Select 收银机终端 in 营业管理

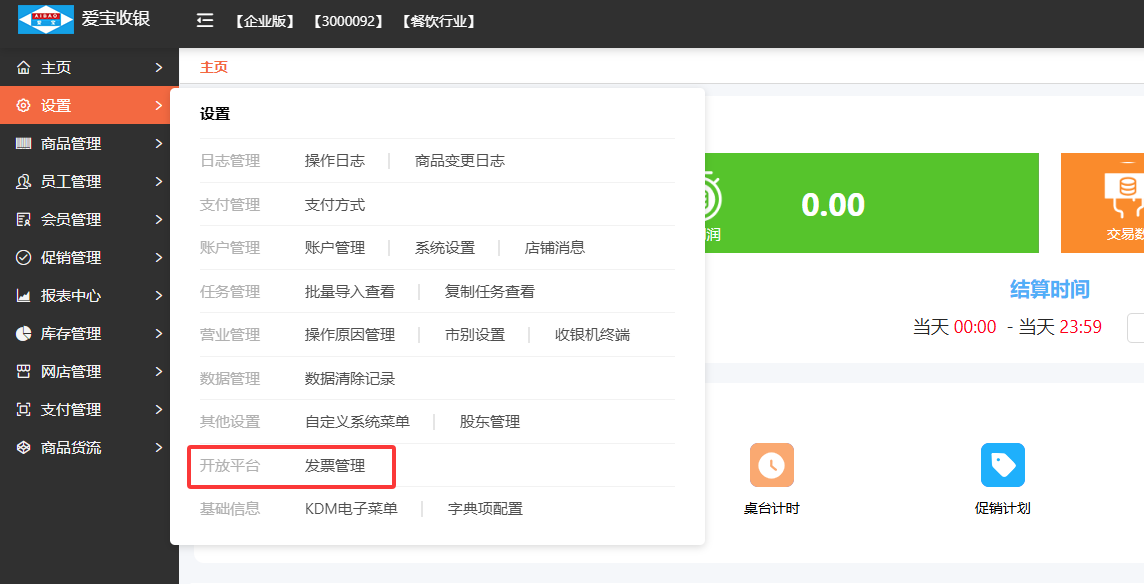tap(592, 335)
